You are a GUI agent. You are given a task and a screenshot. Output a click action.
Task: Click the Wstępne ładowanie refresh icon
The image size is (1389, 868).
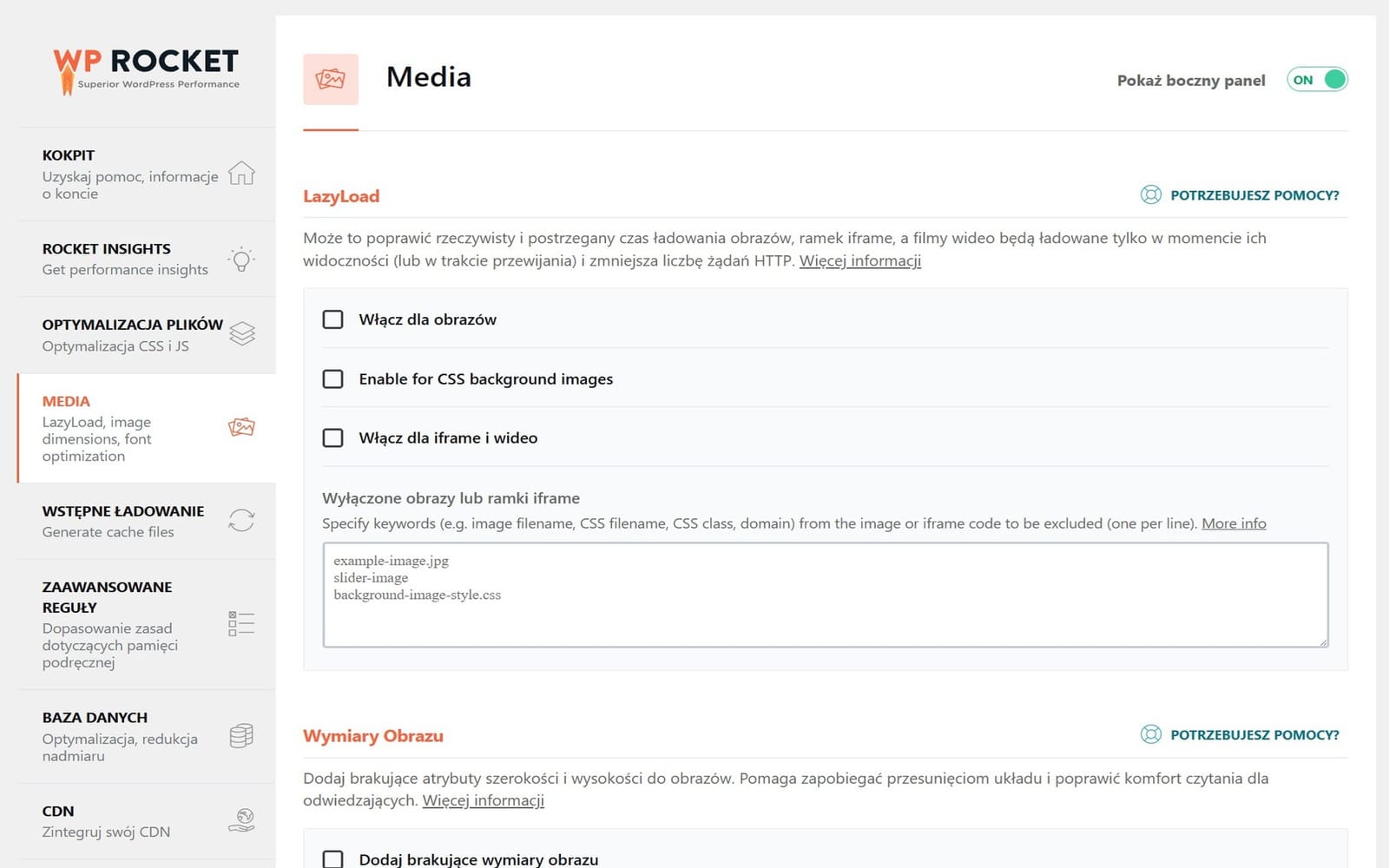pos(241,520)
